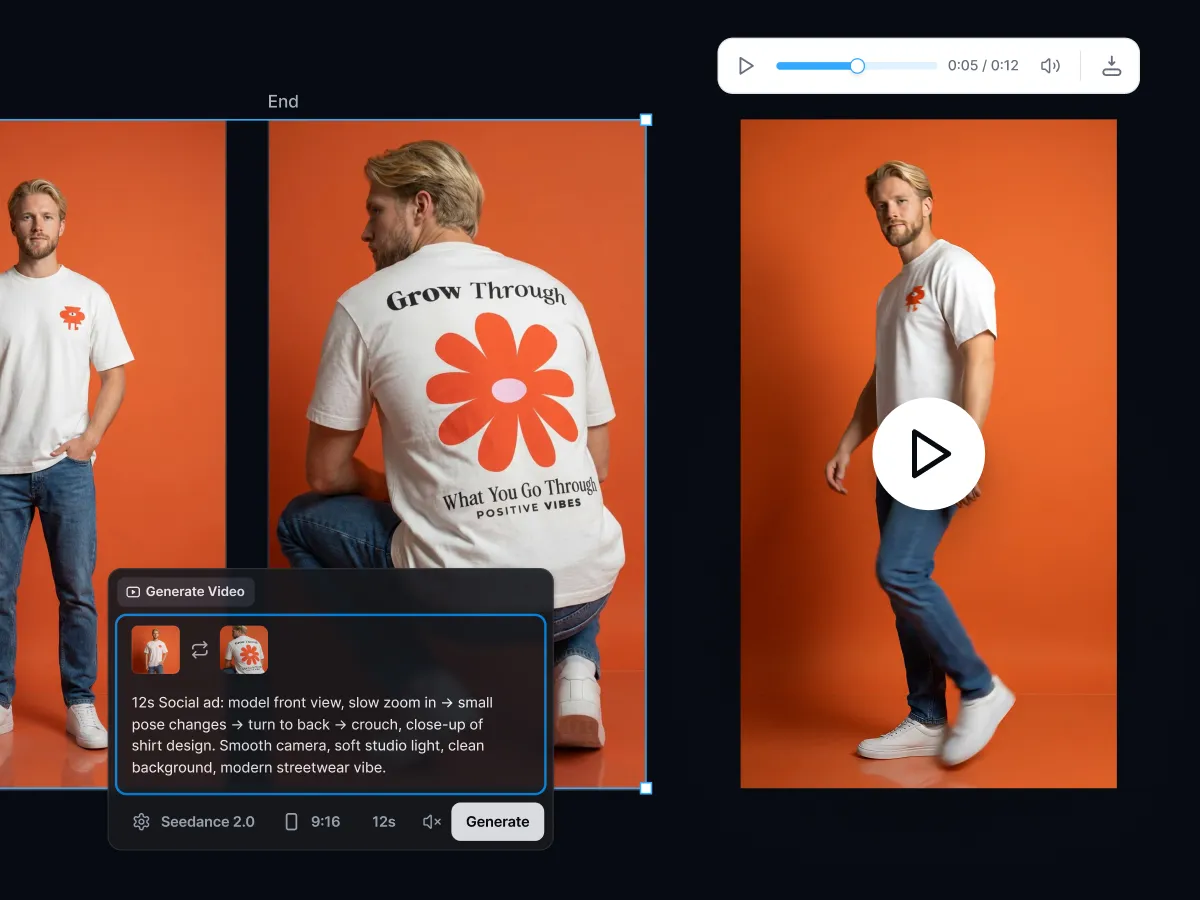The width and height of the screenshot is (1200, 900).
Task: Click the phone aspect ratio icon
Action: tap(291, 822)
